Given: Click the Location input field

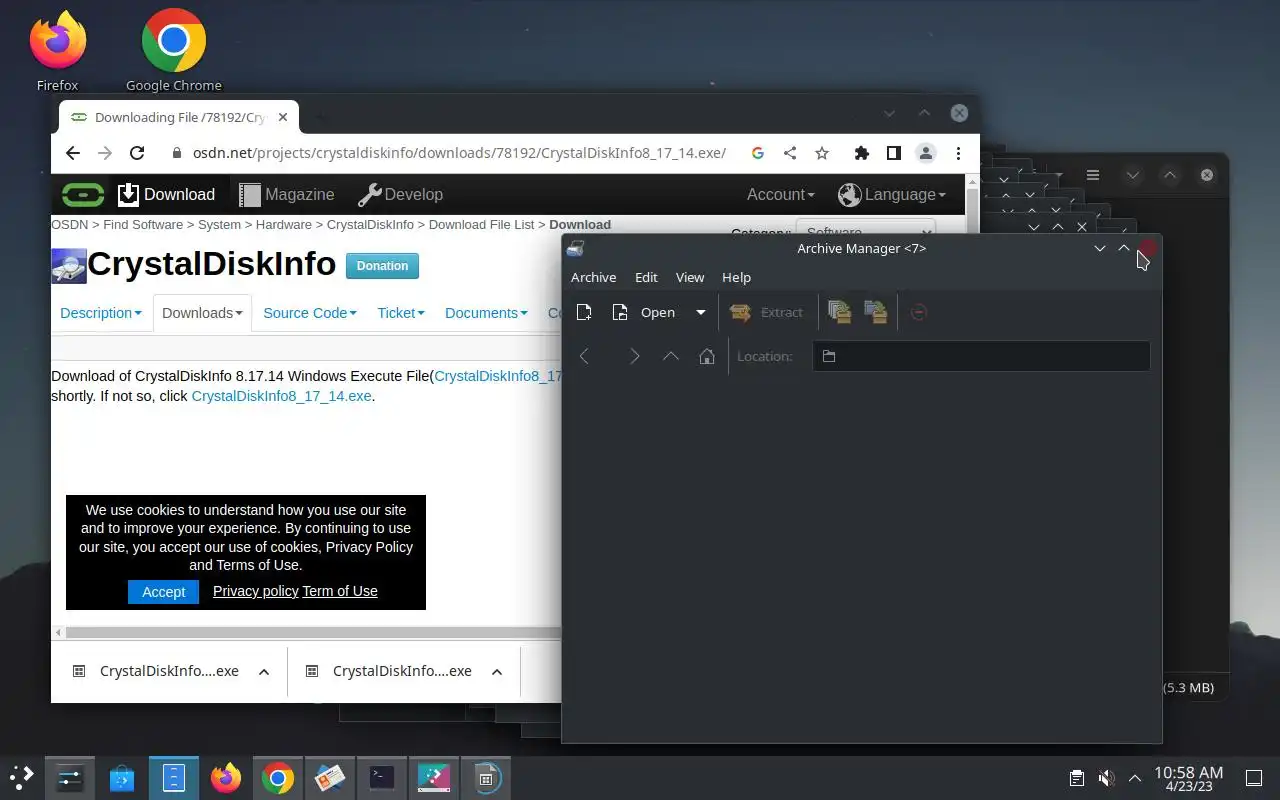Looking at the screenshot, I should point(981,356).
